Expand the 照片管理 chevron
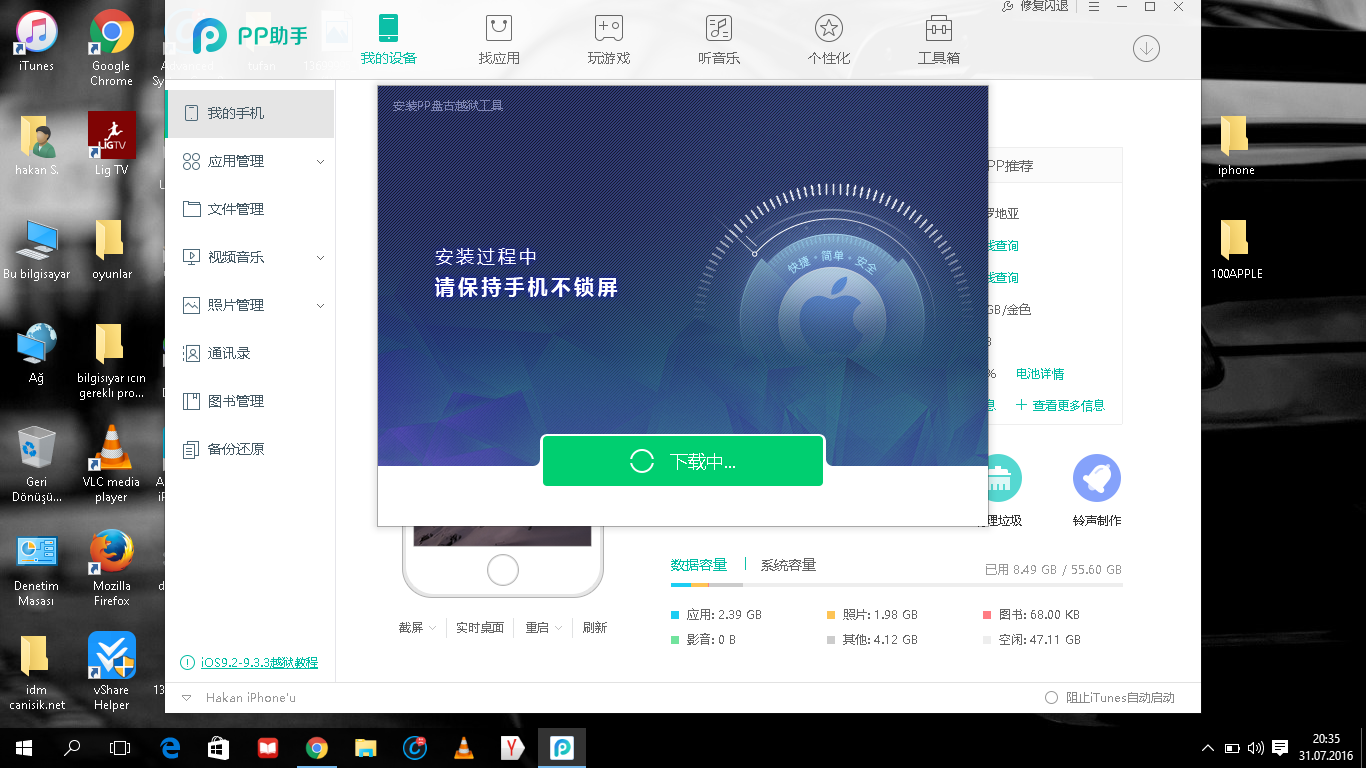Screen dimensions: 1366x768 (x=320, y=305)
